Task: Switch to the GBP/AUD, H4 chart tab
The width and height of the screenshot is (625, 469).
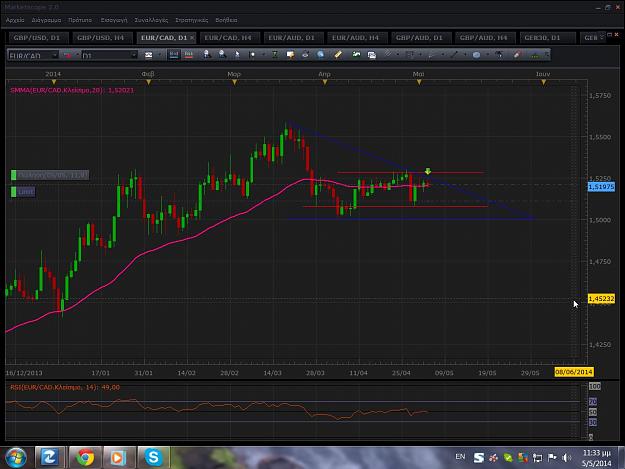Action: [483, 37]
